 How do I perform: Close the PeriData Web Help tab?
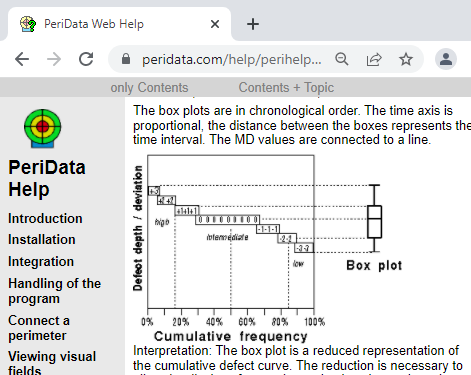215,24
